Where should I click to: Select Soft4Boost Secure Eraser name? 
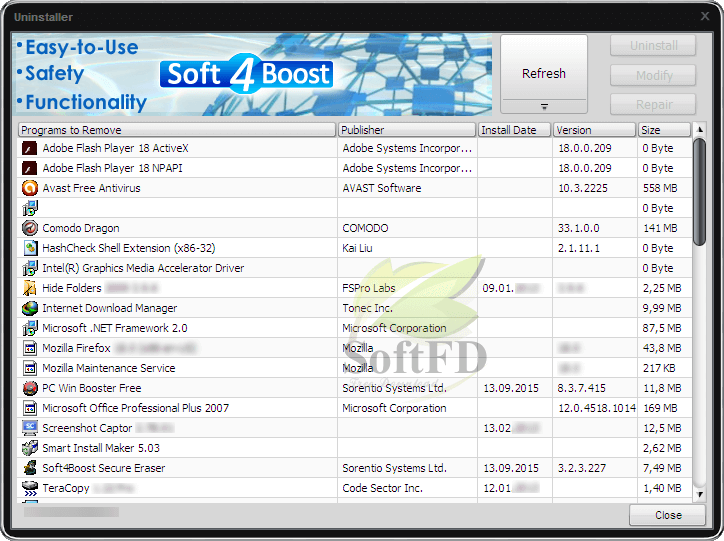(104, 468)
